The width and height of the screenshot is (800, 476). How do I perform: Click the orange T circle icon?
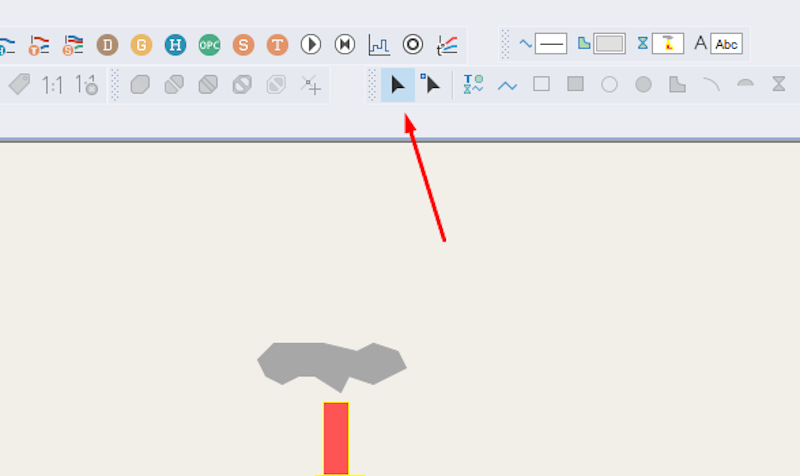277,44
